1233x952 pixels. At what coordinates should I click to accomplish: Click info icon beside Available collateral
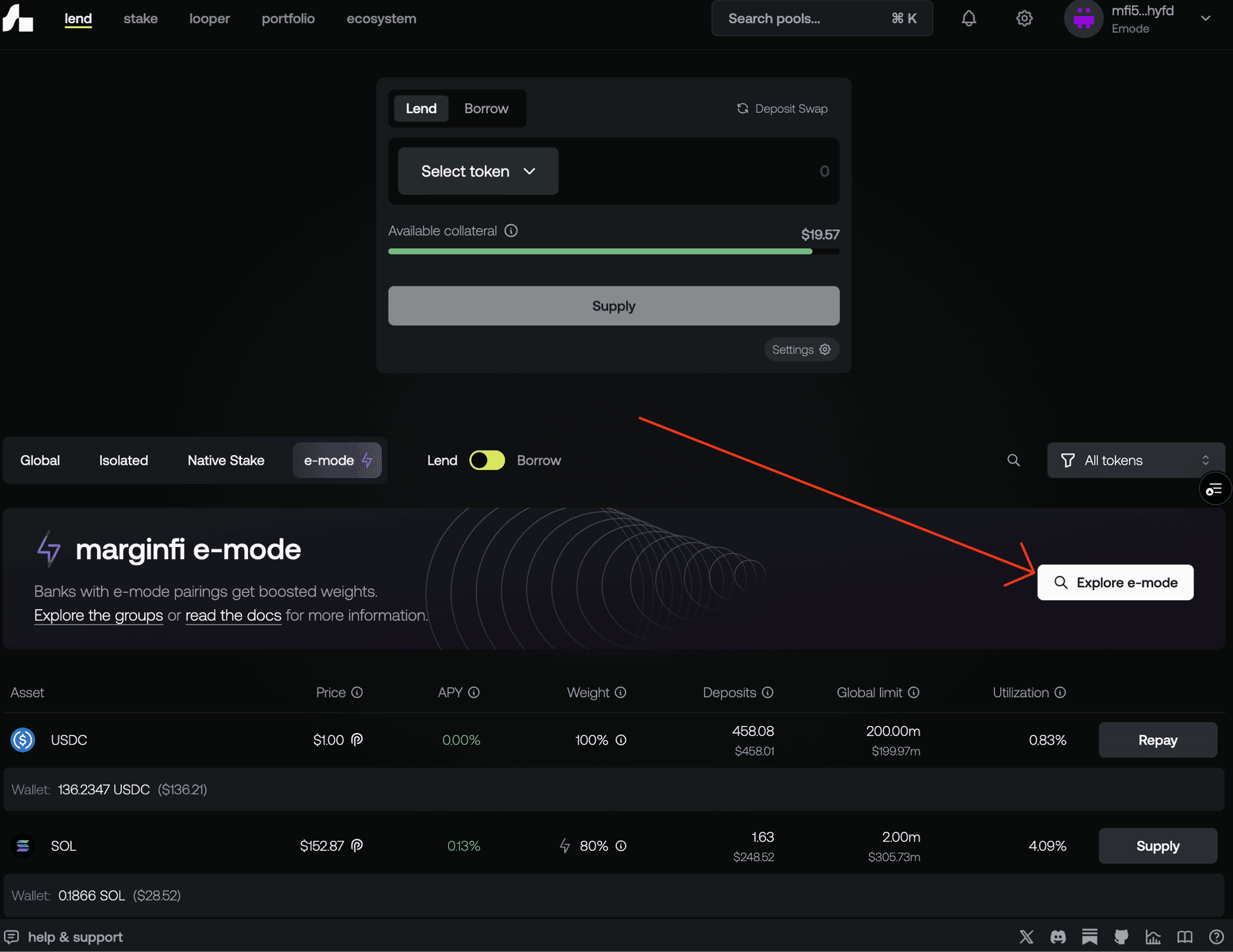(x=511, y=230)
